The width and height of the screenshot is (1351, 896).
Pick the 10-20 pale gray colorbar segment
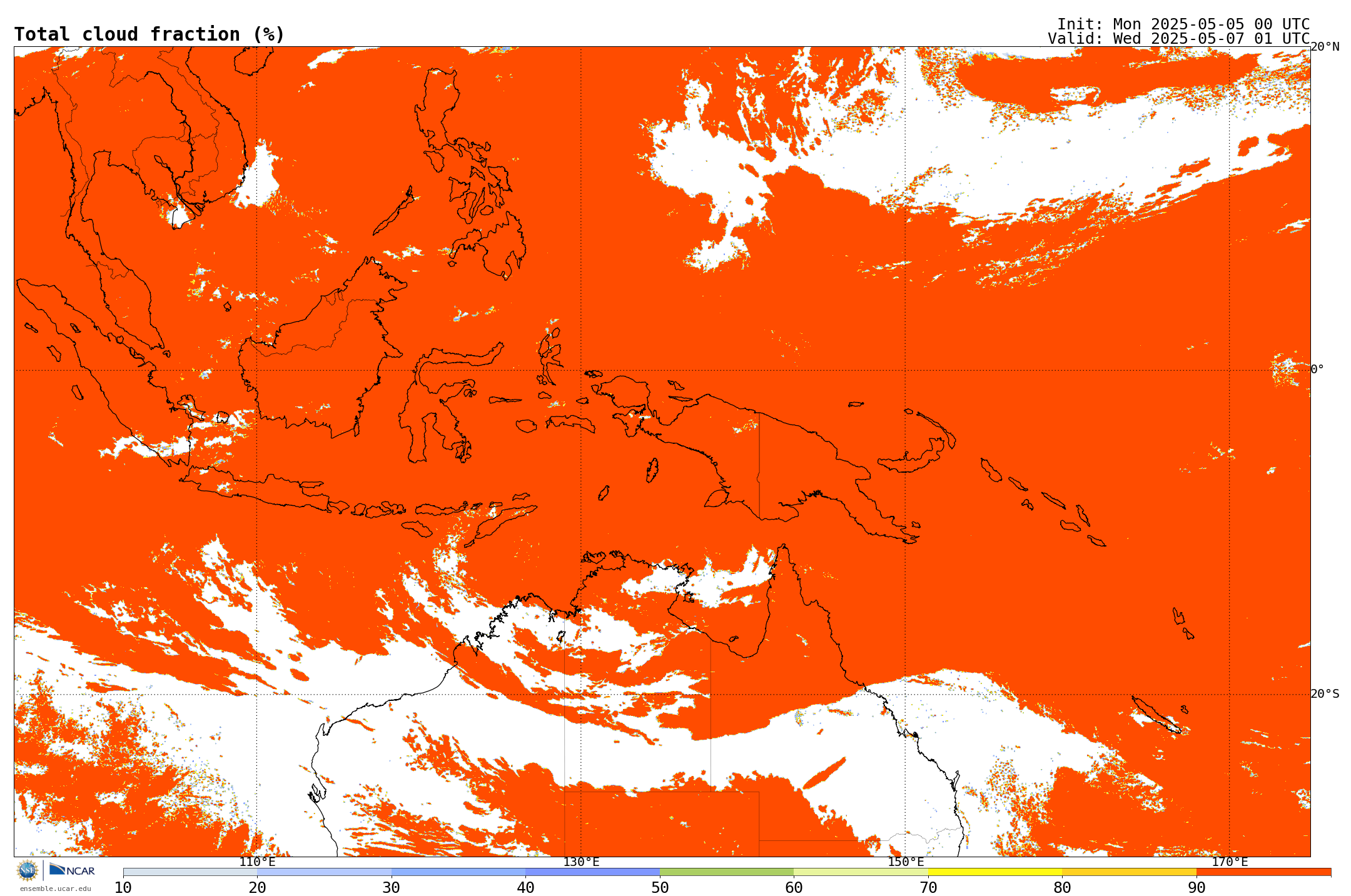[190, 872]
